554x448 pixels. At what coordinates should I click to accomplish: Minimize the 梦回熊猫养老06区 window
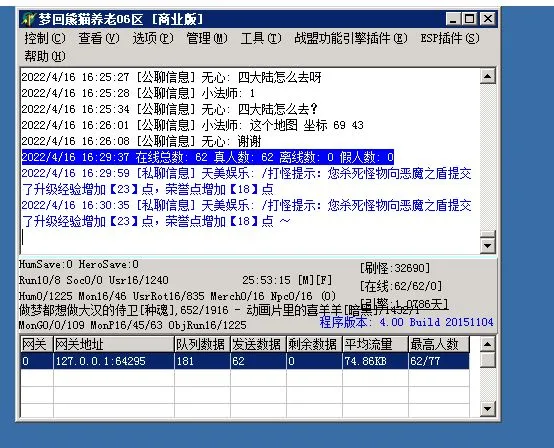click(x=453, y=19)
